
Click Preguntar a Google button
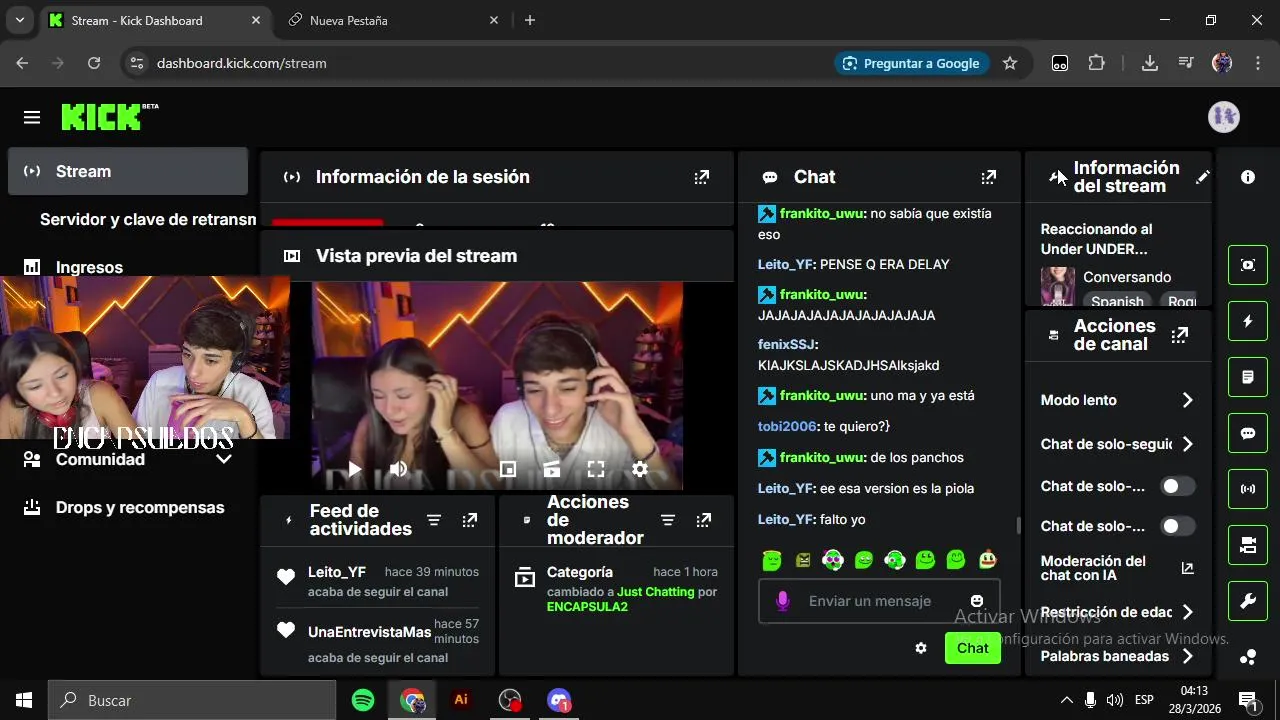click(x=911, y=63)
